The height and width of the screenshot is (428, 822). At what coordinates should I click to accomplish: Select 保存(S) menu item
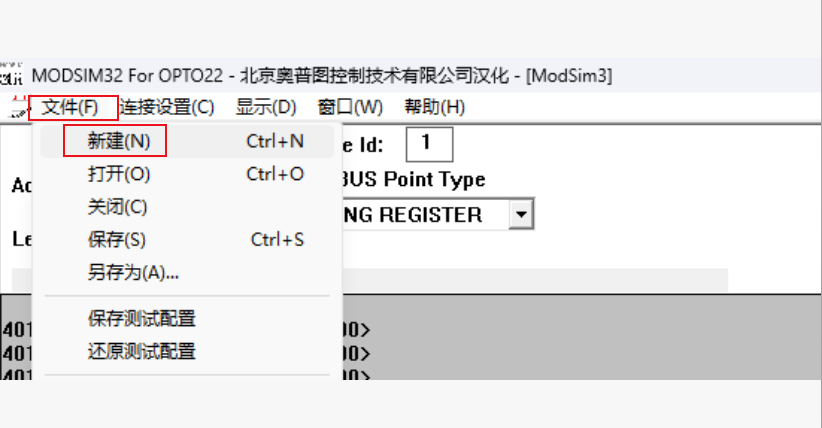(116, 240)
